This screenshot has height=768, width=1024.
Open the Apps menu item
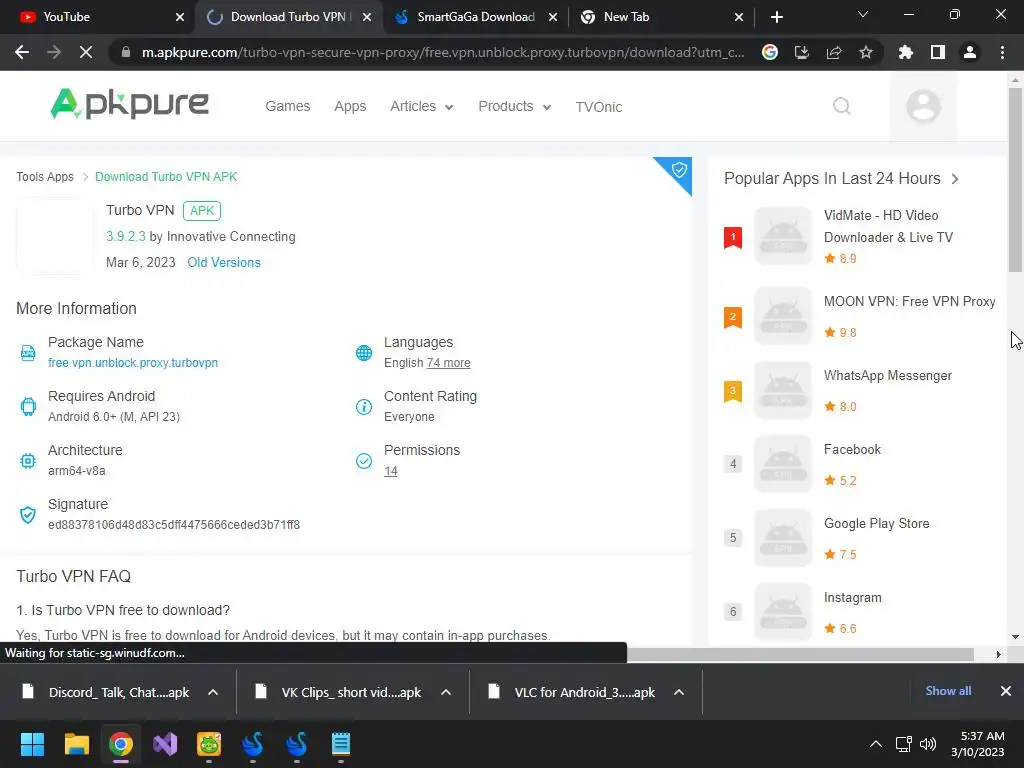click(350, 106)
